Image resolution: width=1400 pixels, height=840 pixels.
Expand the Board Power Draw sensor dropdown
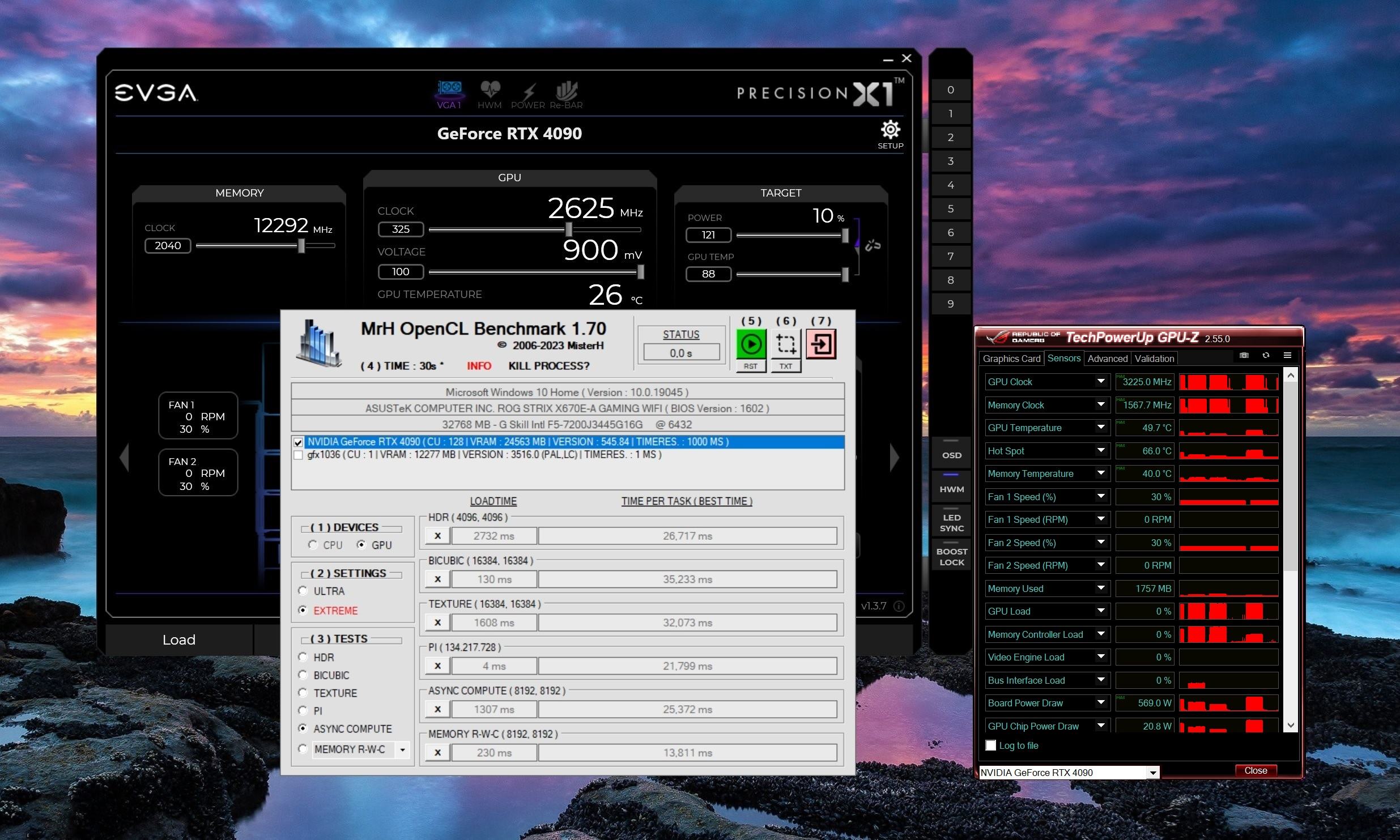1101,702
